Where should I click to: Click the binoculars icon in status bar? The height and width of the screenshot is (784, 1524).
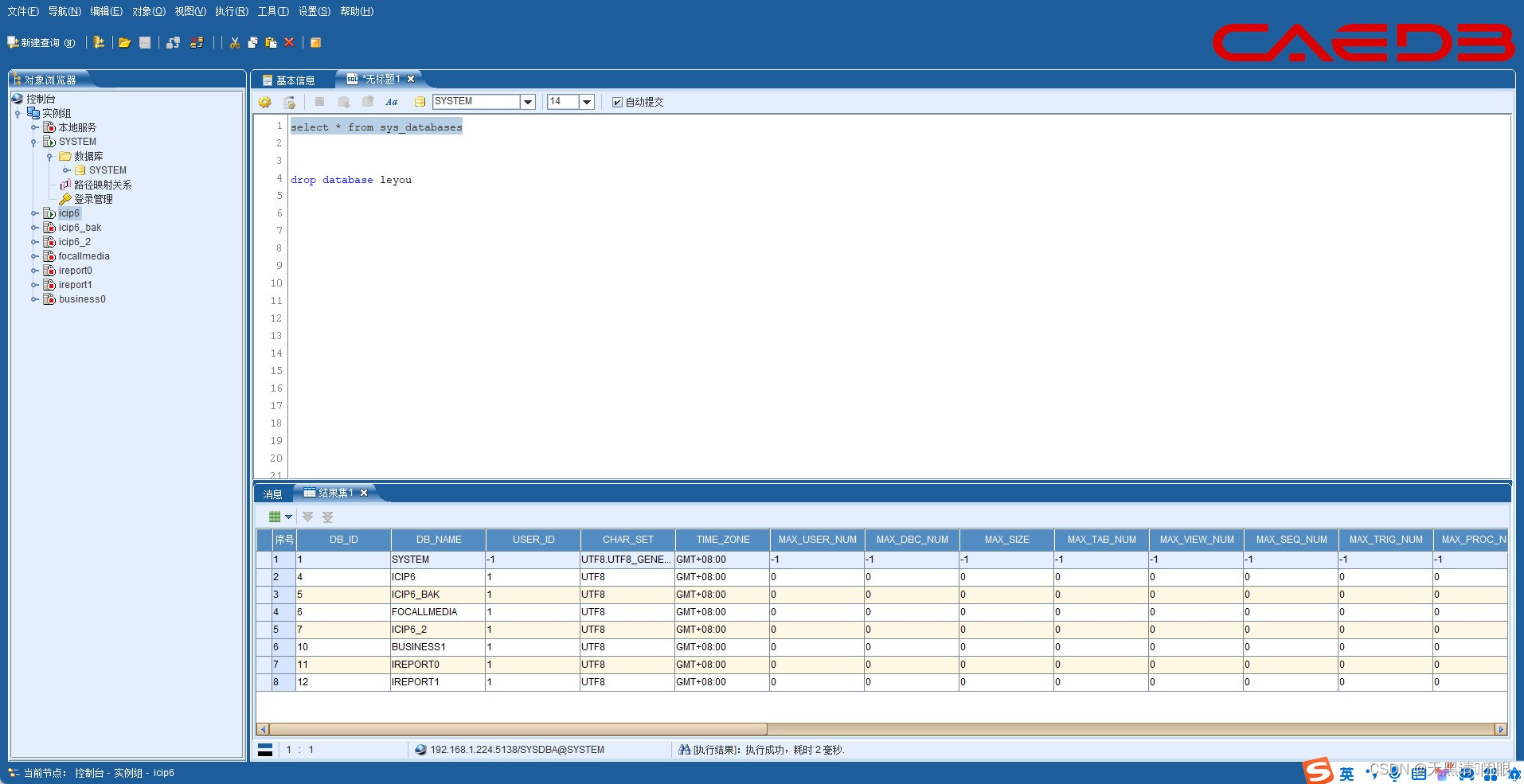(684, 750)
